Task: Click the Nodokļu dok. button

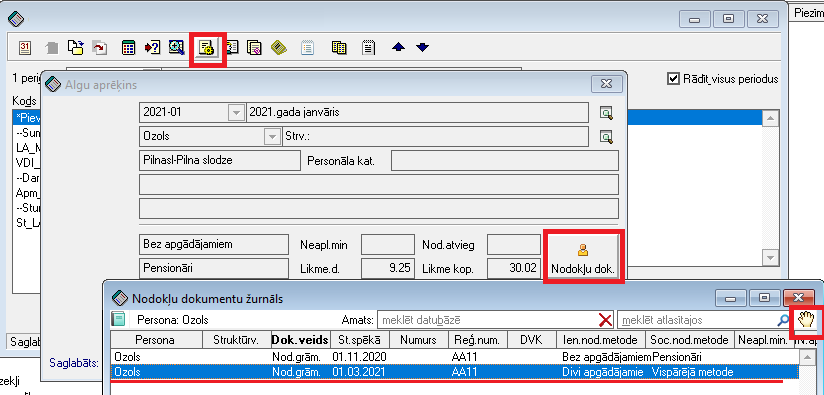Action: (x=583, y=257)
